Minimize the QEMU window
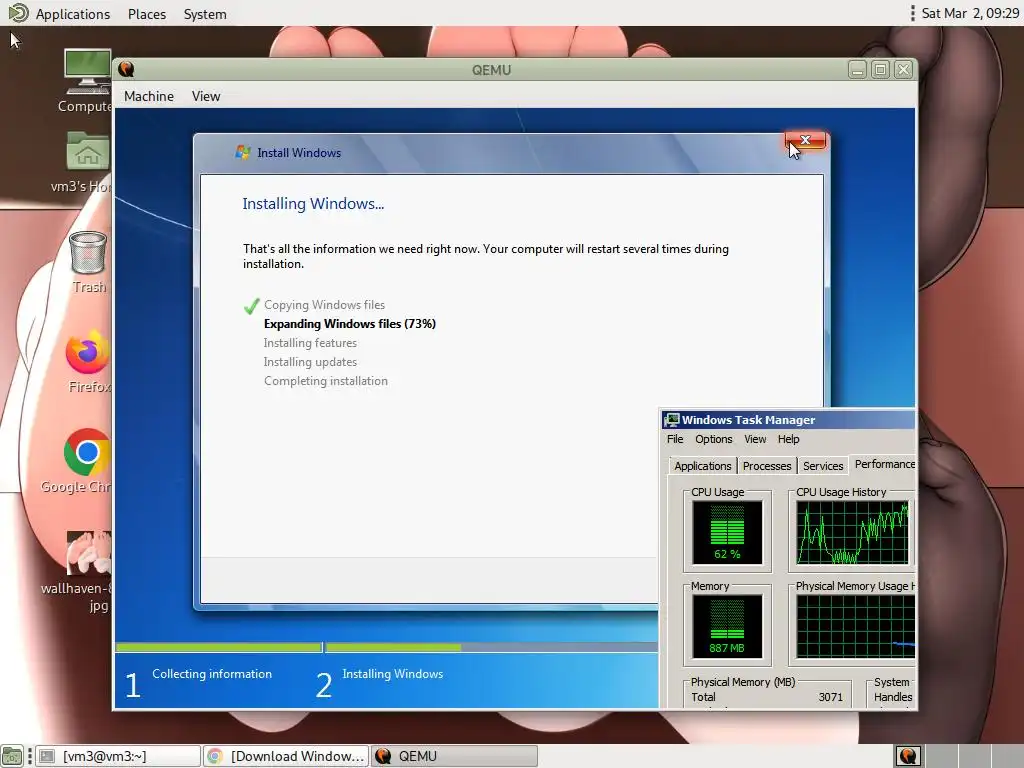The width and height of the screenshot is (1024, 768). pos(857,69)
